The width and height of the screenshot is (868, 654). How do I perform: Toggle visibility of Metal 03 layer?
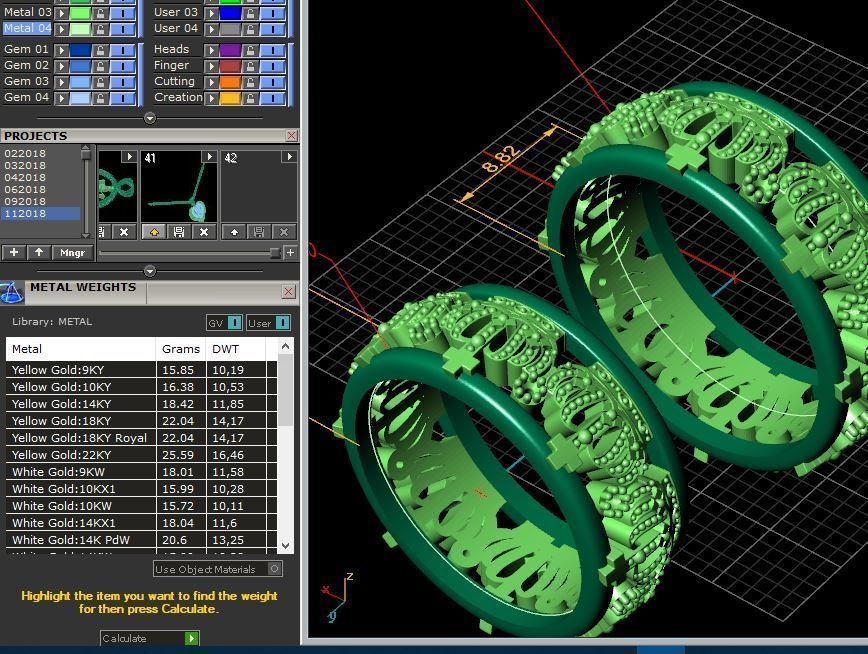(122, 13)
